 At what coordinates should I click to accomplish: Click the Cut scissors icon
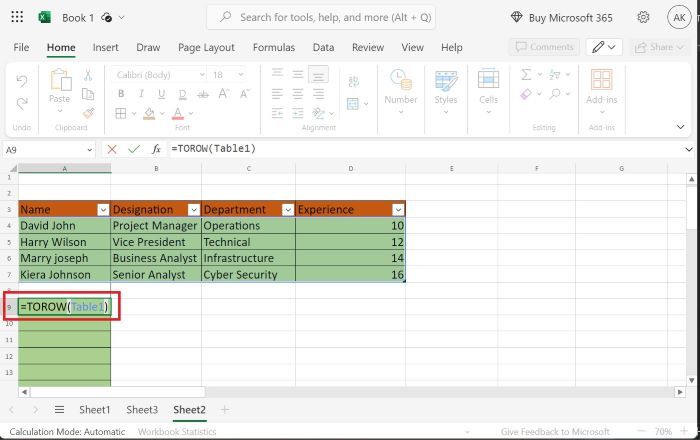88,75
